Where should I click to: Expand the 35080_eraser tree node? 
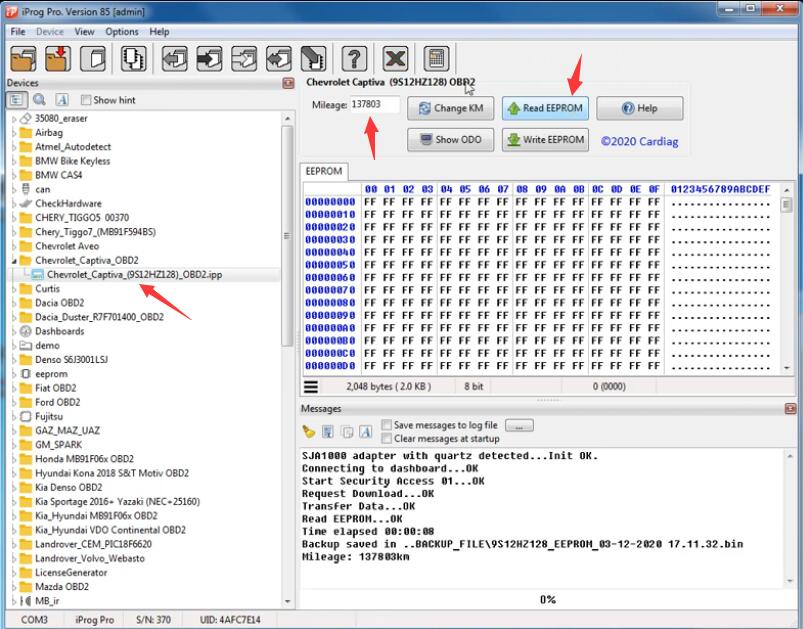pos(14,119)
